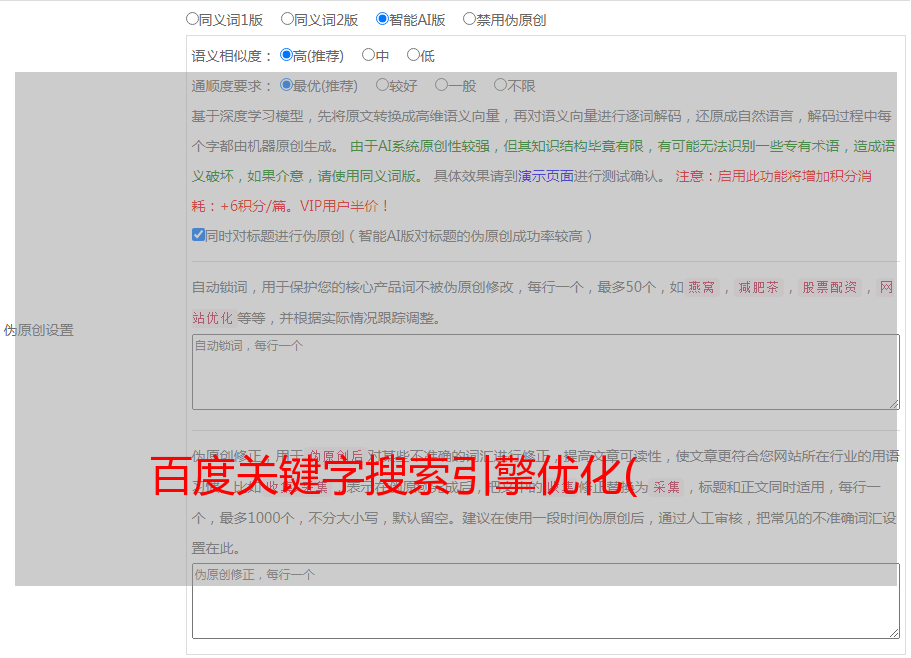Choose 较好 for 通顺度要求
The image size is (911, 658).
pos(382,85)
